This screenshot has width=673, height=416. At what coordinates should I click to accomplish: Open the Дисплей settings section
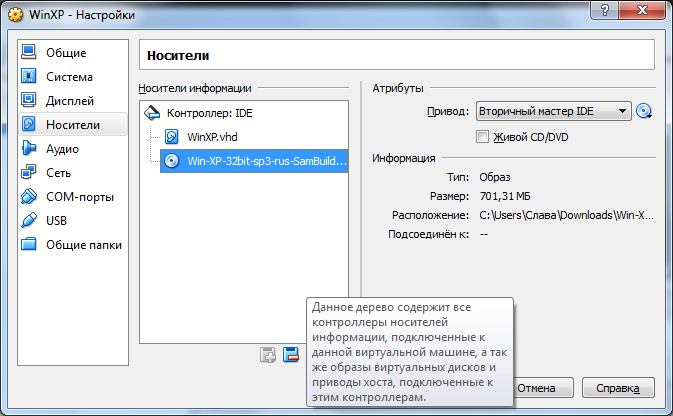[x=73, y=100]
